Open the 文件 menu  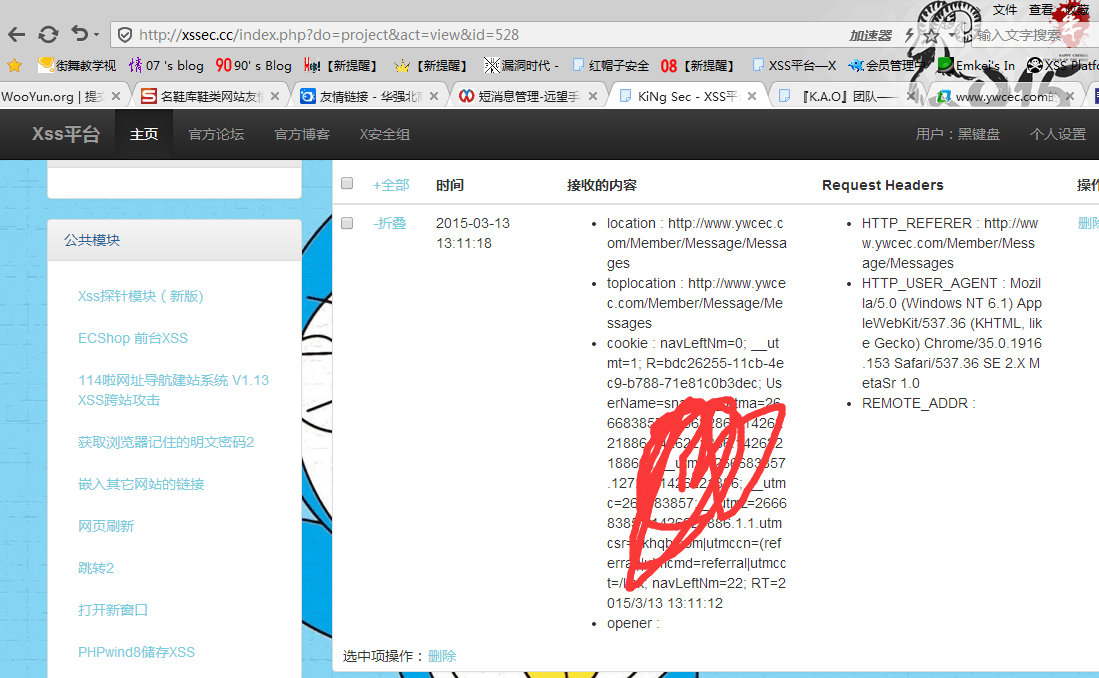(1004, 9)
